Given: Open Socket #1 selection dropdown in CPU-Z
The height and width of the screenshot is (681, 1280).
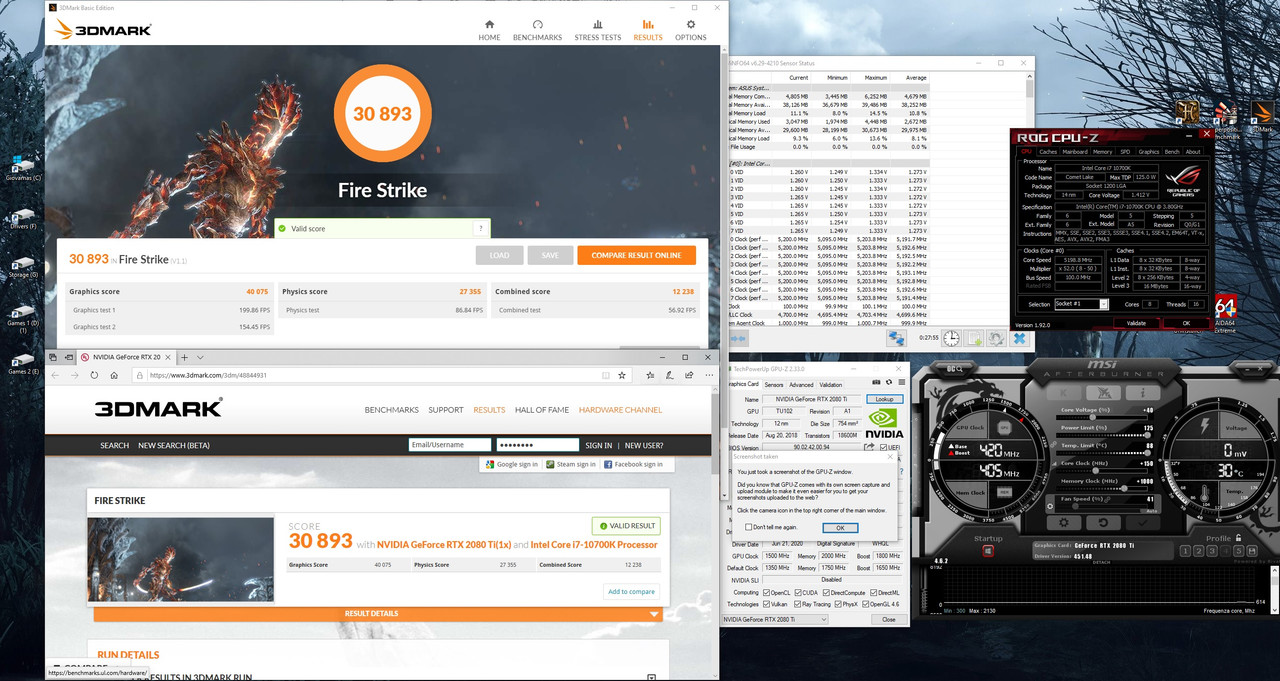Looking at the screenshot, I should click(1082, 304).
